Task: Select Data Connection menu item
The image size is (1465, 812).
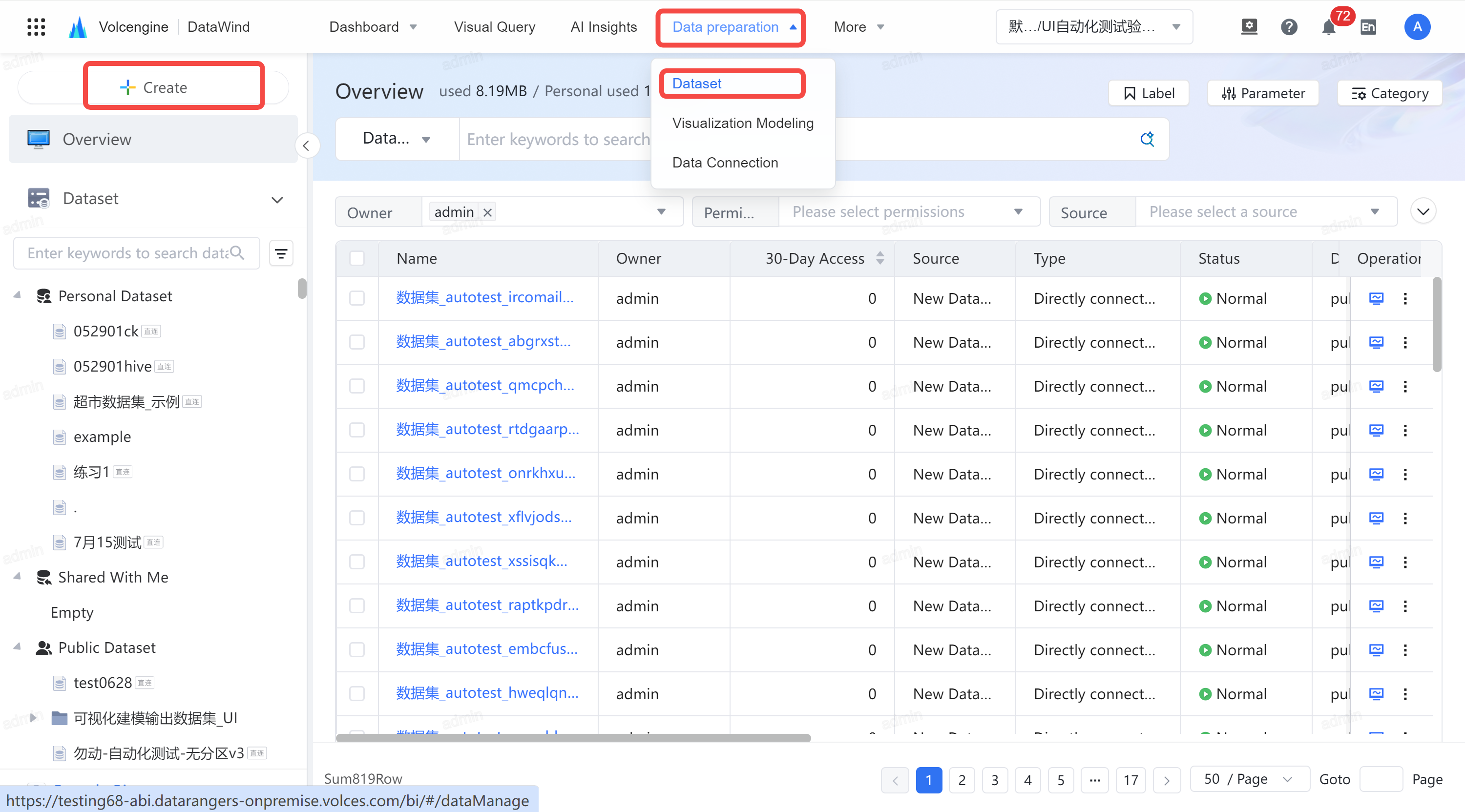Action: point(725,163)
